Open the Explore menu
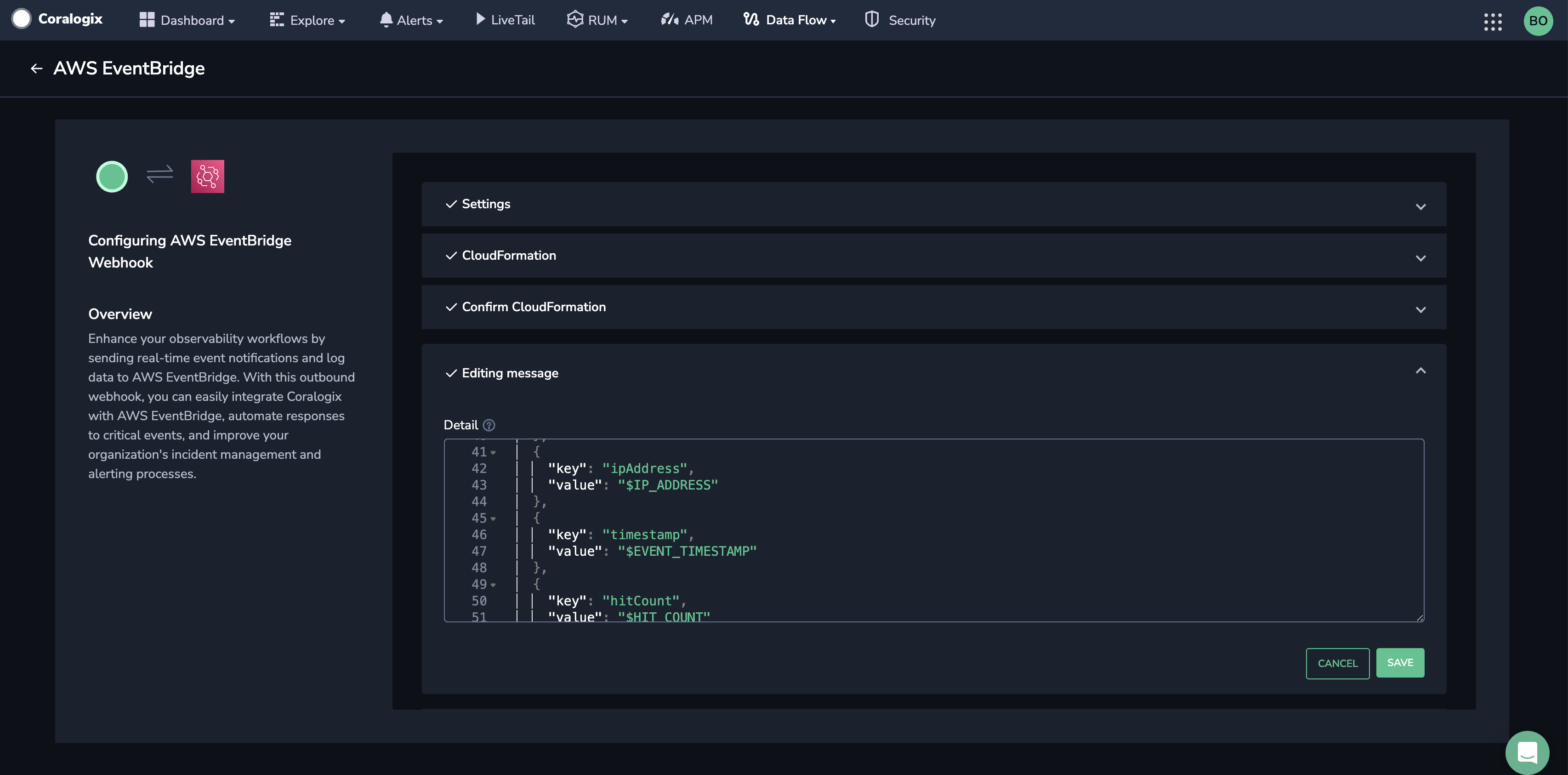The height and width of the screenshot is (775, 1568). [307, 20]
